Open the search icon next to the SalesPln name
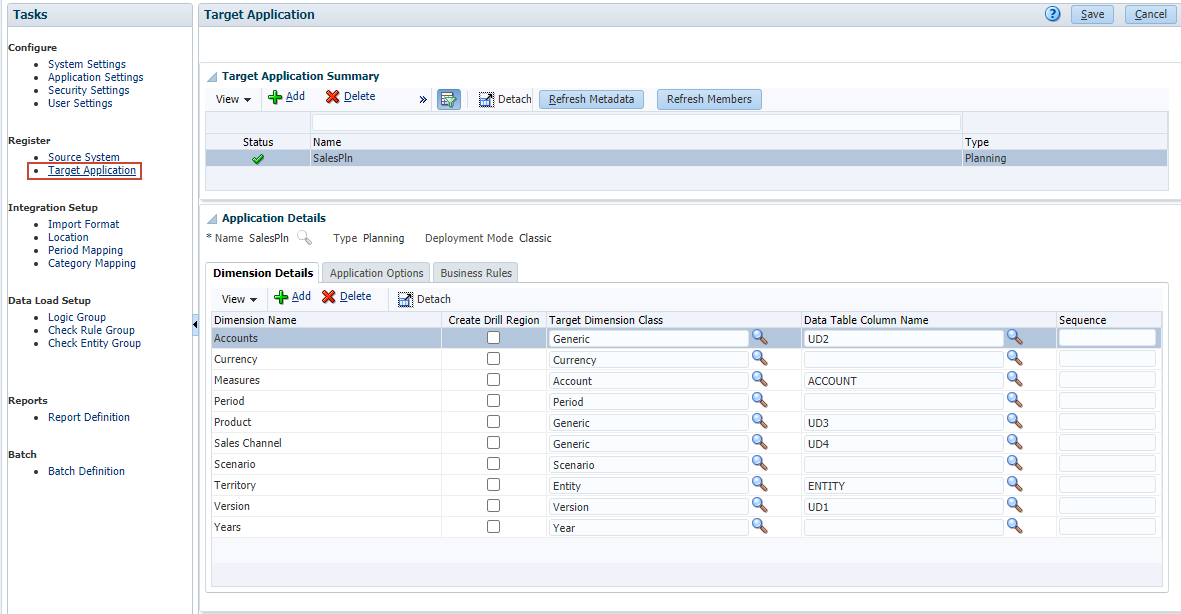Image resolution: width=1181 pixels, height=614 pixels. tap(304, 238)
